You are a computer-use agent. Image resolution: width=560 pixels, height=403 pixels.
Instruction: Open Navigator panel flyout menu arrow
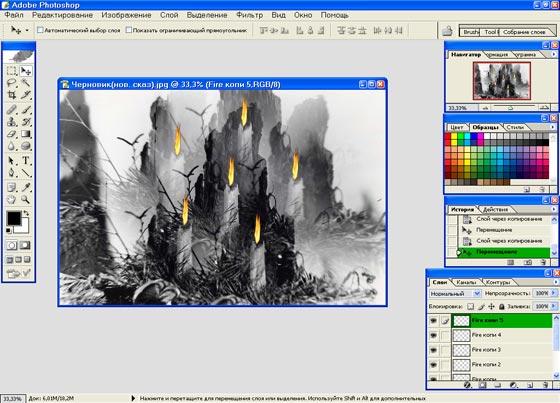pos(553,55)
